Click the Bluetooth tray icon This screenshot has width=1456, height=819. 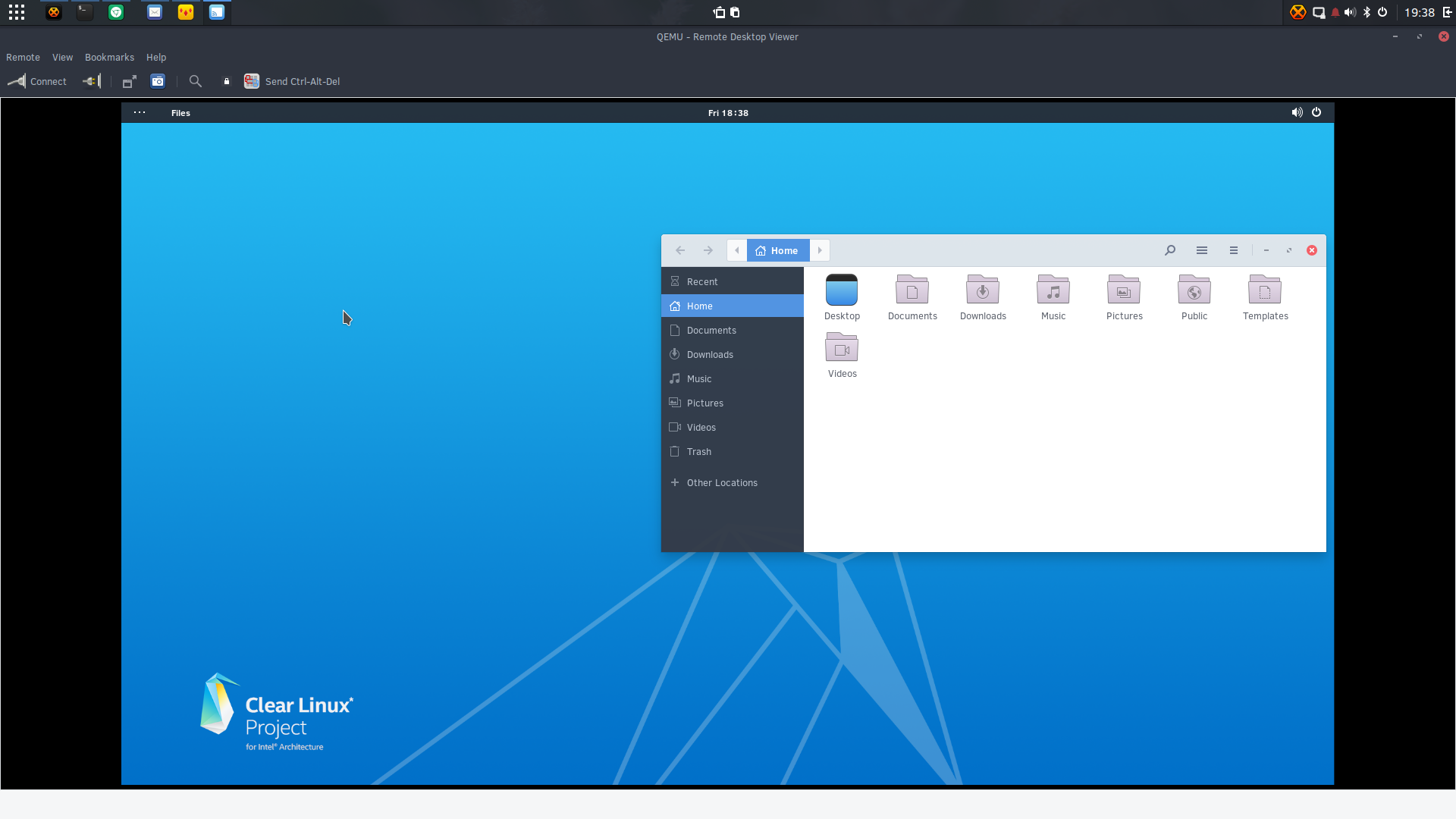click(1367, 12)
